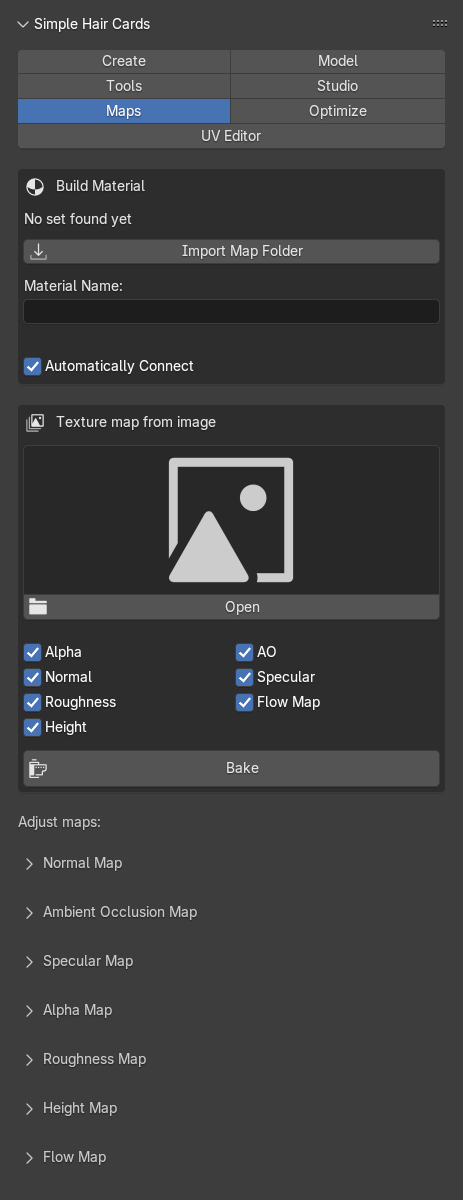463x1200 pixels.
Task: Expand the Flow Map adjust section
Action: pyautogui.click(x=30, y=1157)
